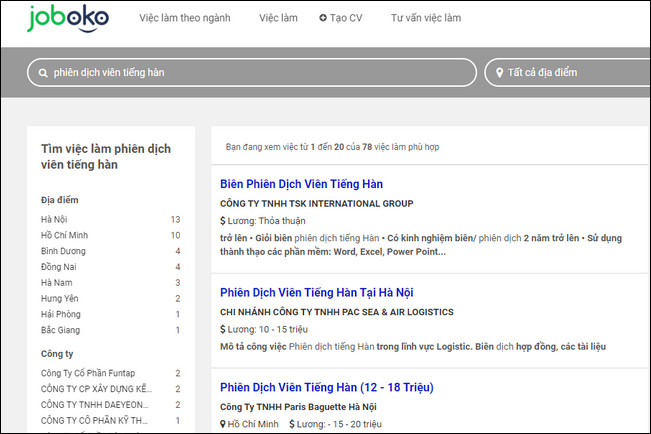651x434 pixels.
Task: Click the plus icon beside Tạo CV
Action: point(323,18)
